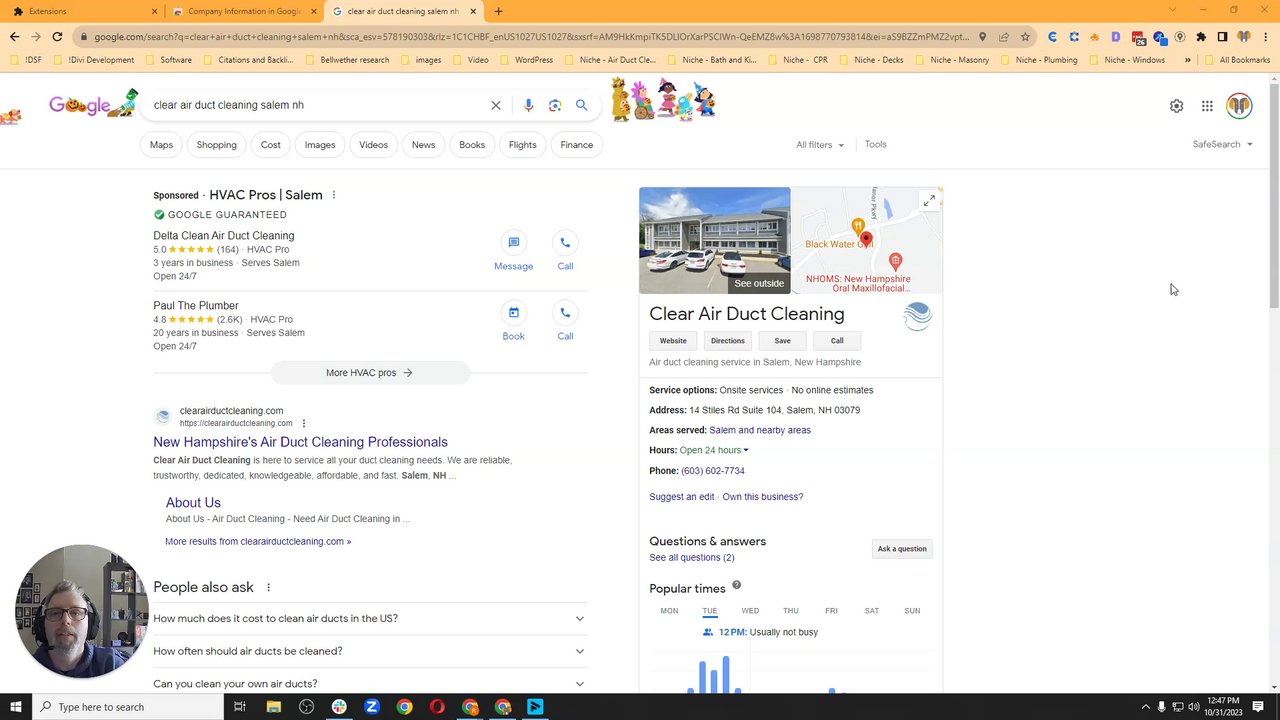Filter results by Maps
This screenshot has width=1280, height=720.
[161, 145]
